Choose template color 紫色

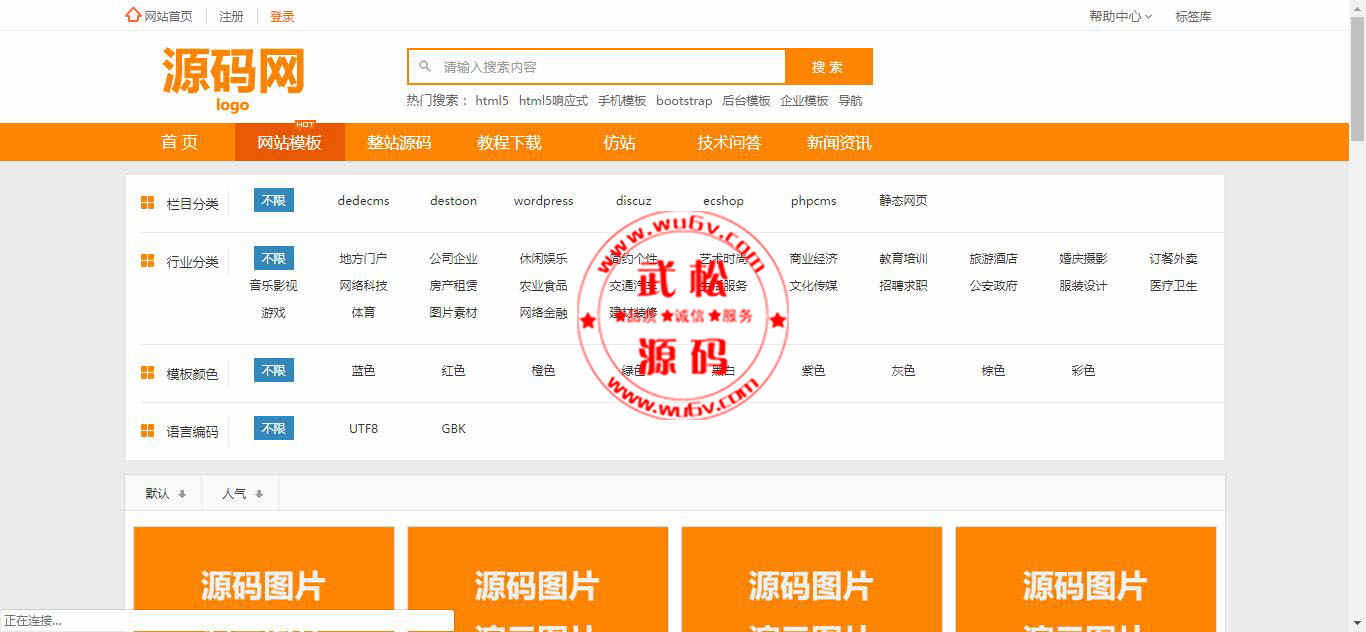(813, 371)
